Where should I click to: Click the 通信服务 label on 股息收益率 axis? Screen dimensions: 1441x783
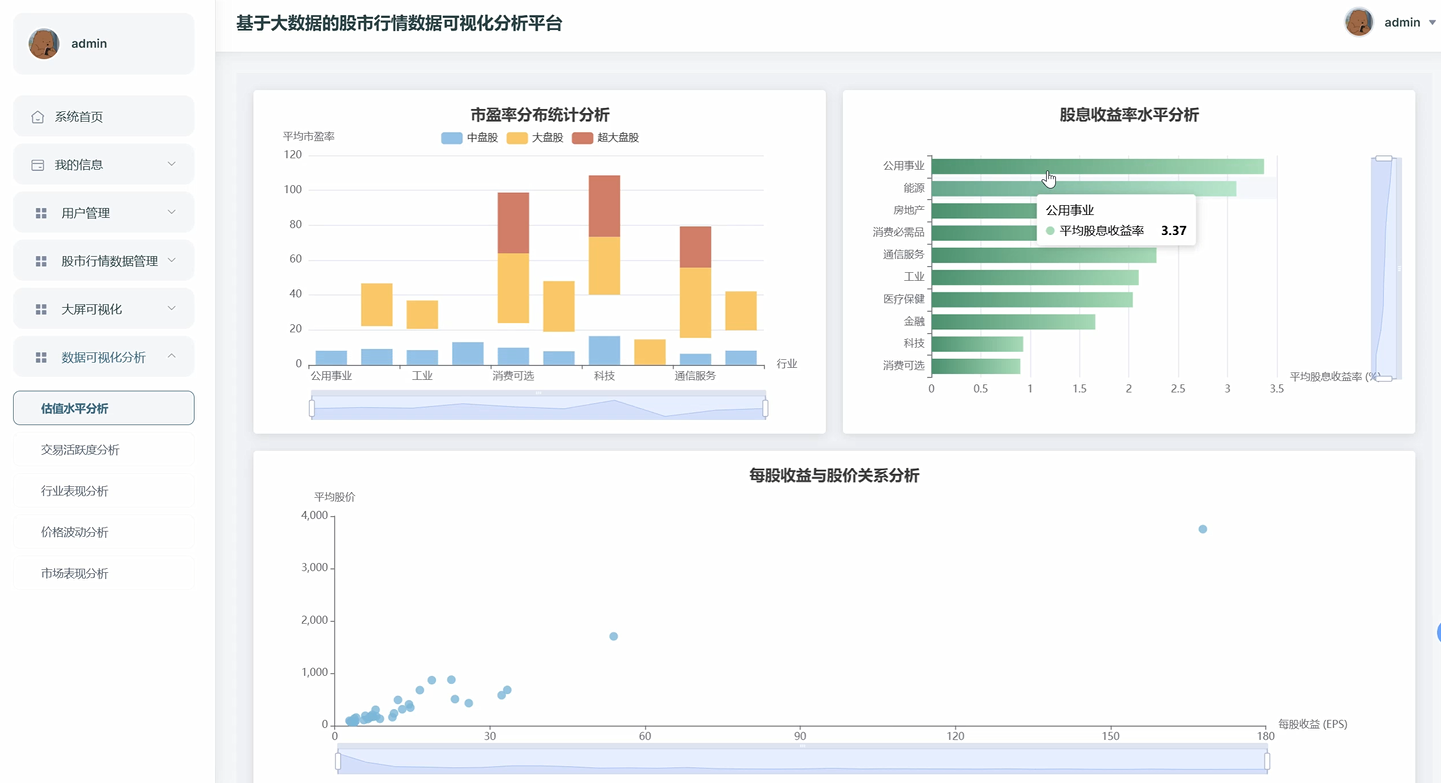tap(903, 255)
